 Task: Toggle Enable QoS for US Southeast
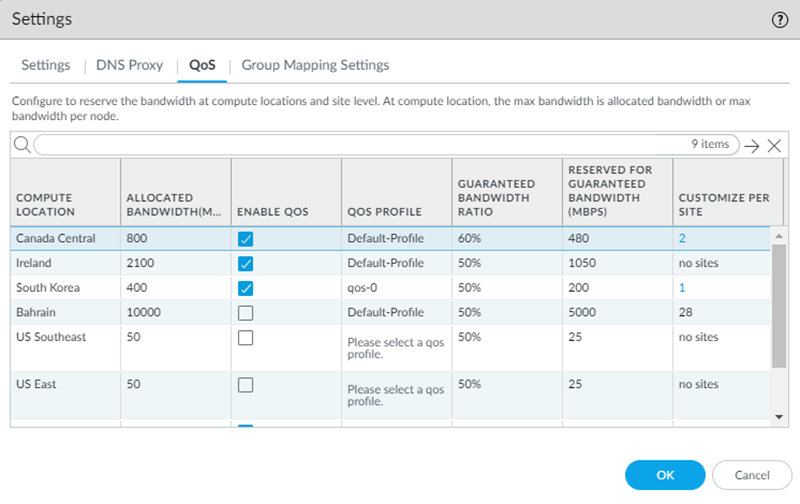pyautogui.click(x=246, y=338)
